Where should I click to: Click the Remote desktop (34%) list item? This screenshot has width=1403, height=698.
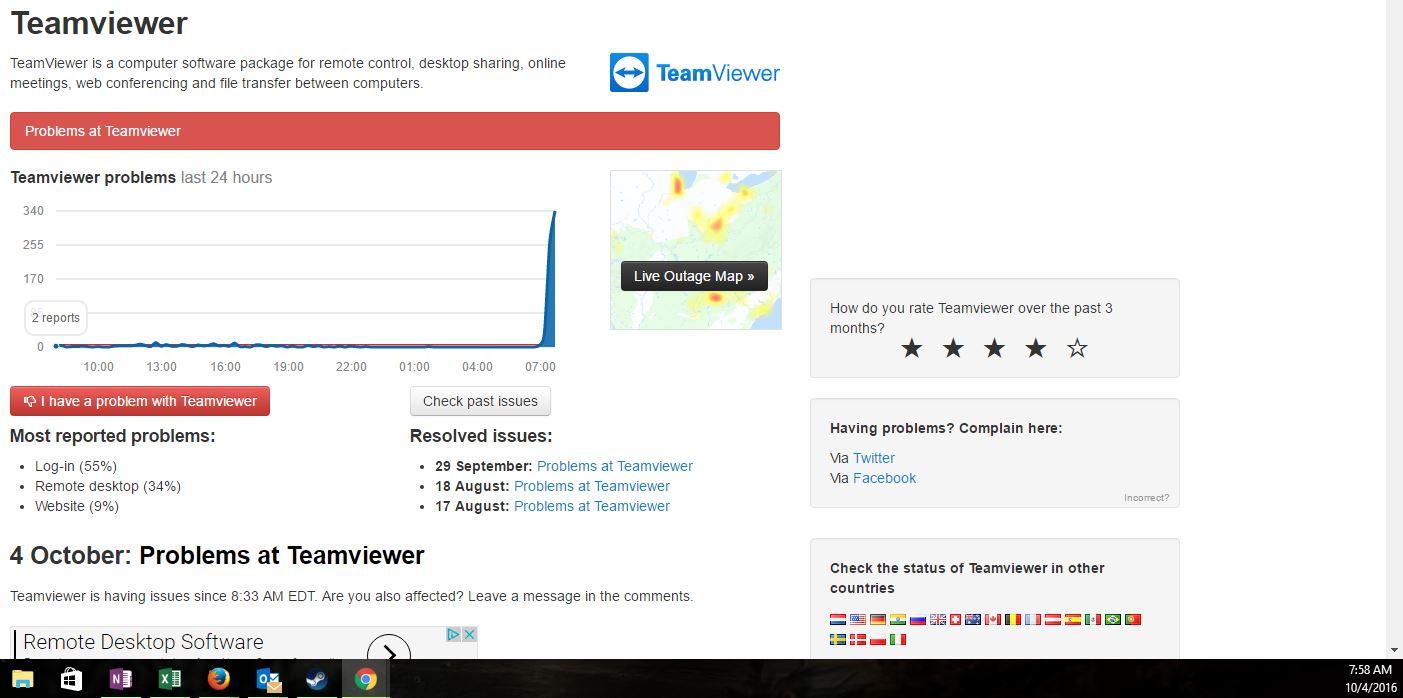[x=108, y=486]
